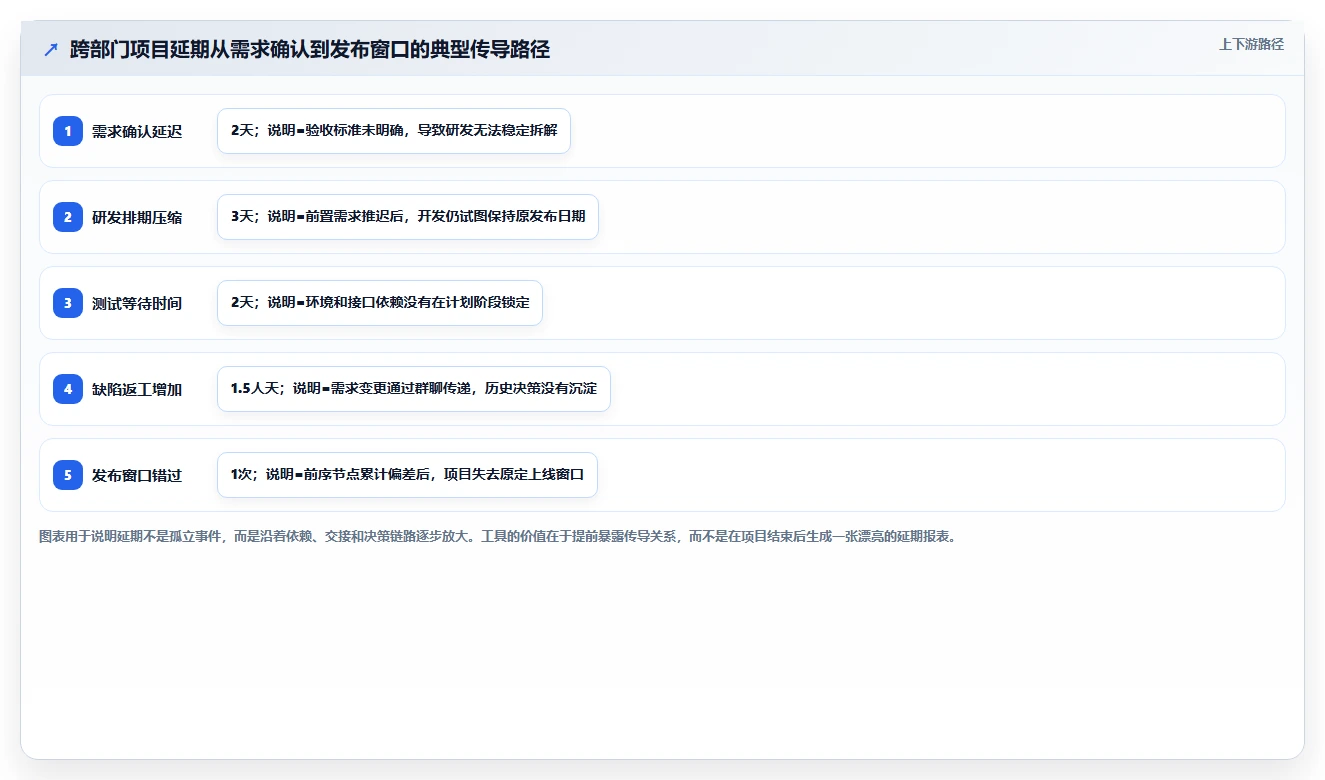
Task: Click the chart title about 跨部门项目延期
Action: click(310, 49)
